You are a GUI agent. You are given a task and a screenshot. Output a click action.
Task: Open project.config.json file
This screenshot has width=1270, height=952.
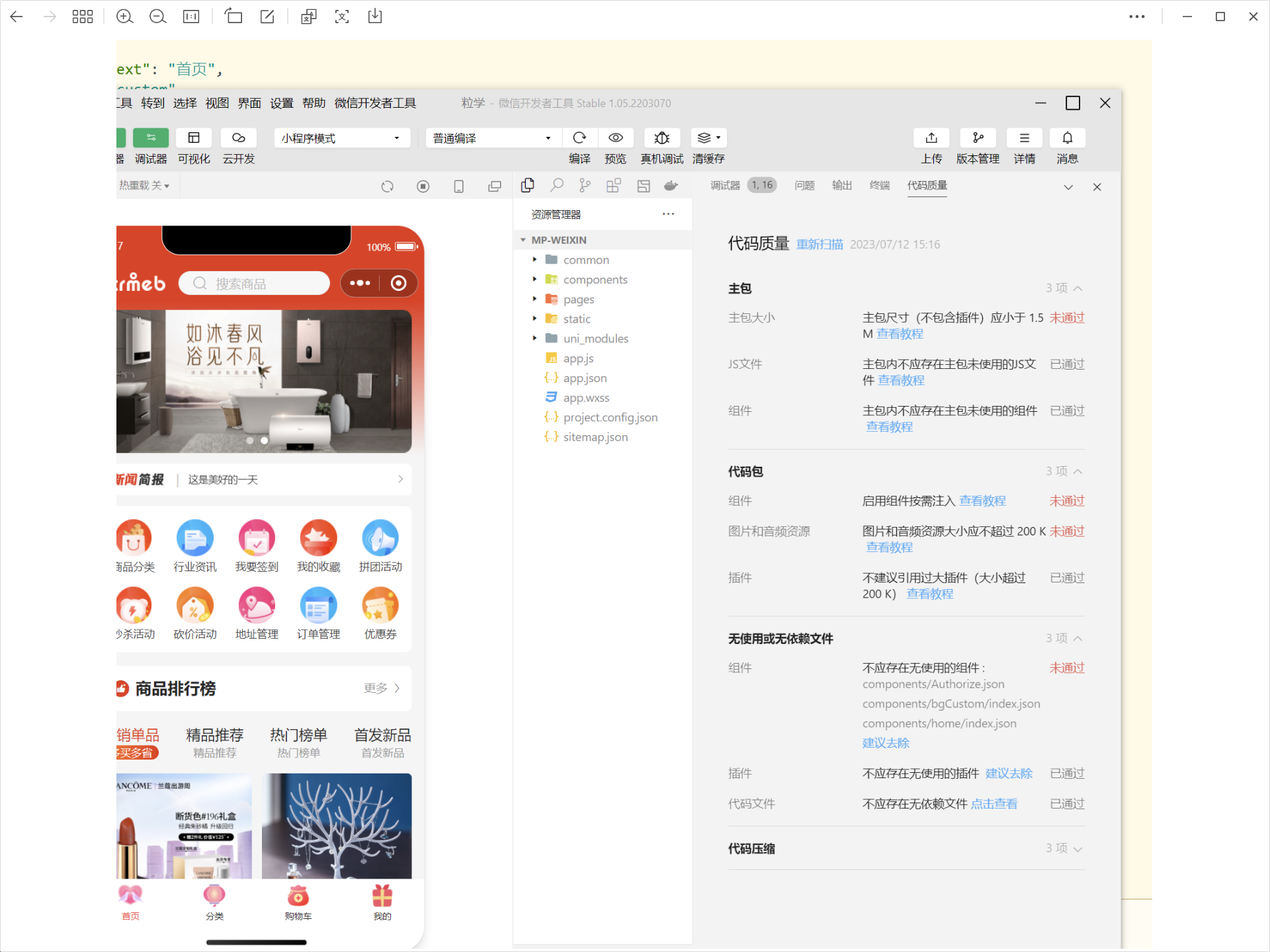pos(611,417)
